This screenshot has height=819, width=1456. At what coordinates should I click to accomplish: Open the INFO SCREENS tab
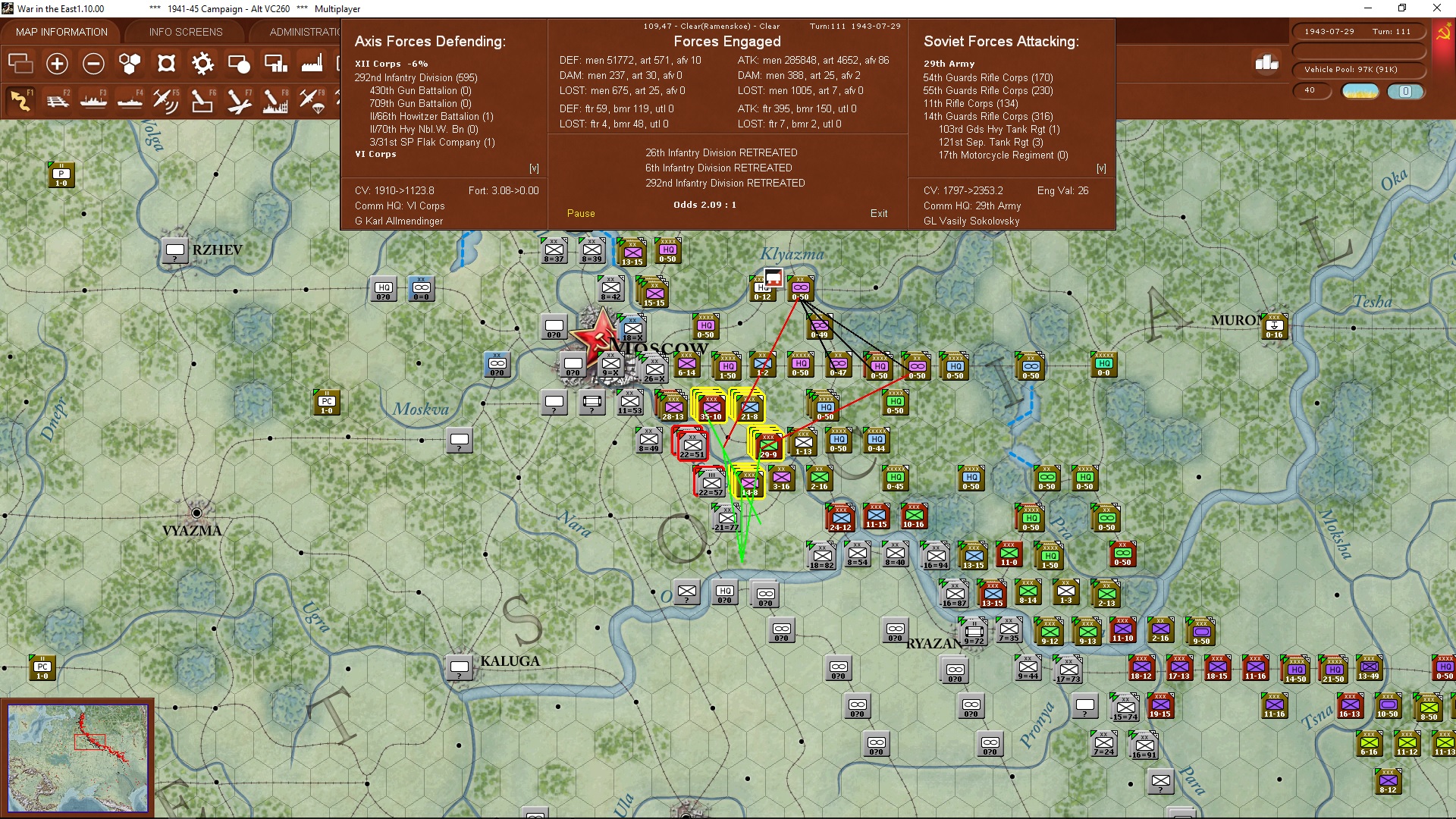(186, 32)
